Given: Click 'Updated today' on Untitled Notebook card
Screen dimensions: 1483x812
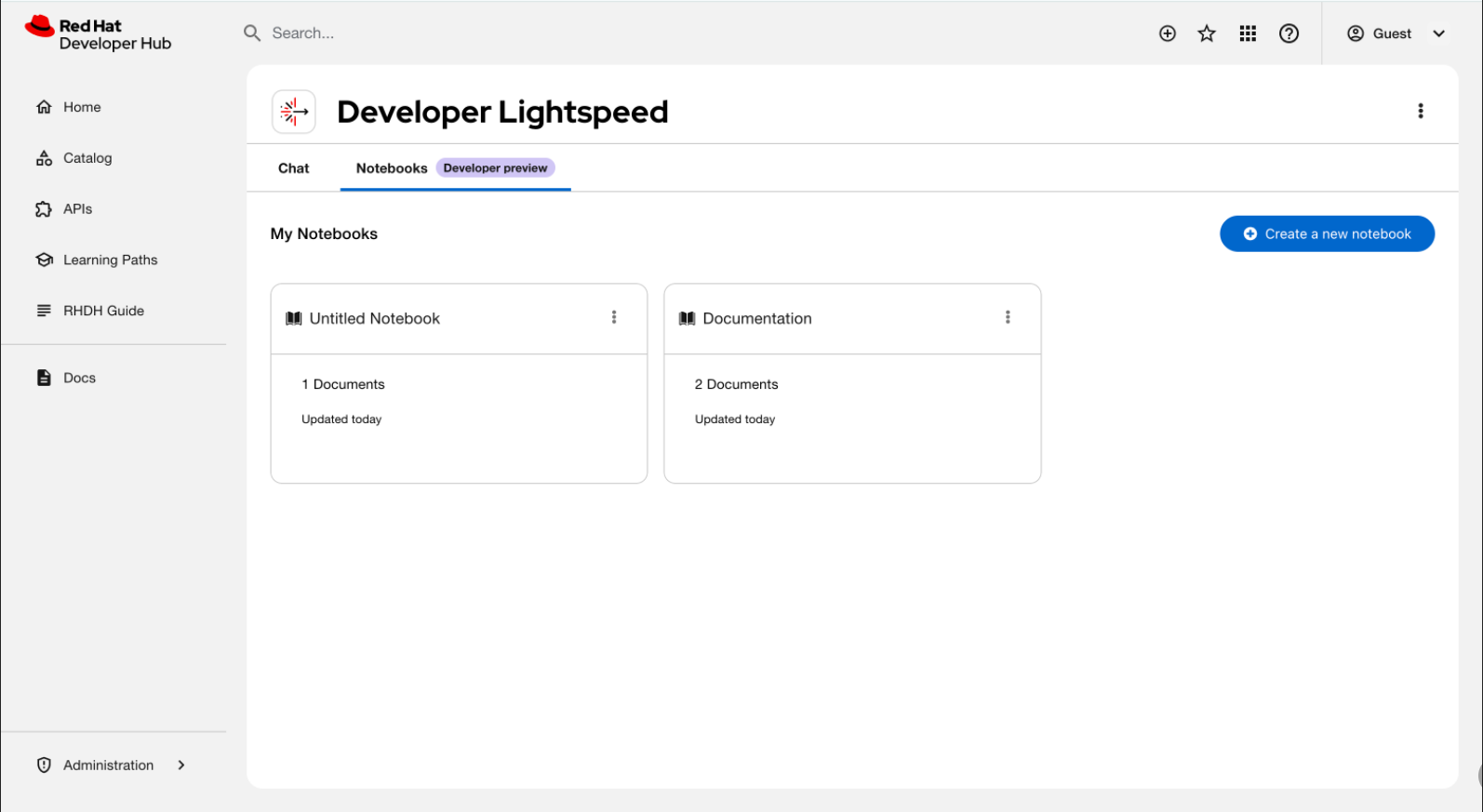Looking at the screenshot, I should click(x=341, y=419).
